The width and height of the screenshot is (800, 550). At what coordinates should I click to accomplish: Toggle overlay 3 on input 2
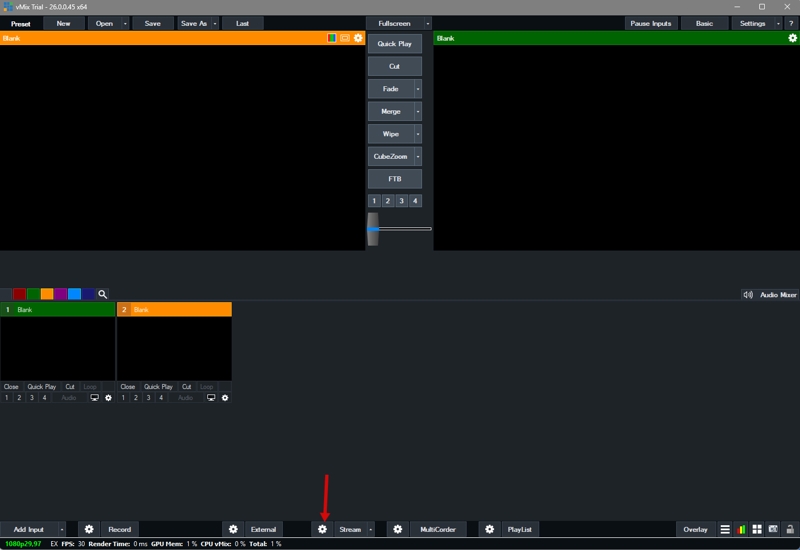[x=148, y=397]
